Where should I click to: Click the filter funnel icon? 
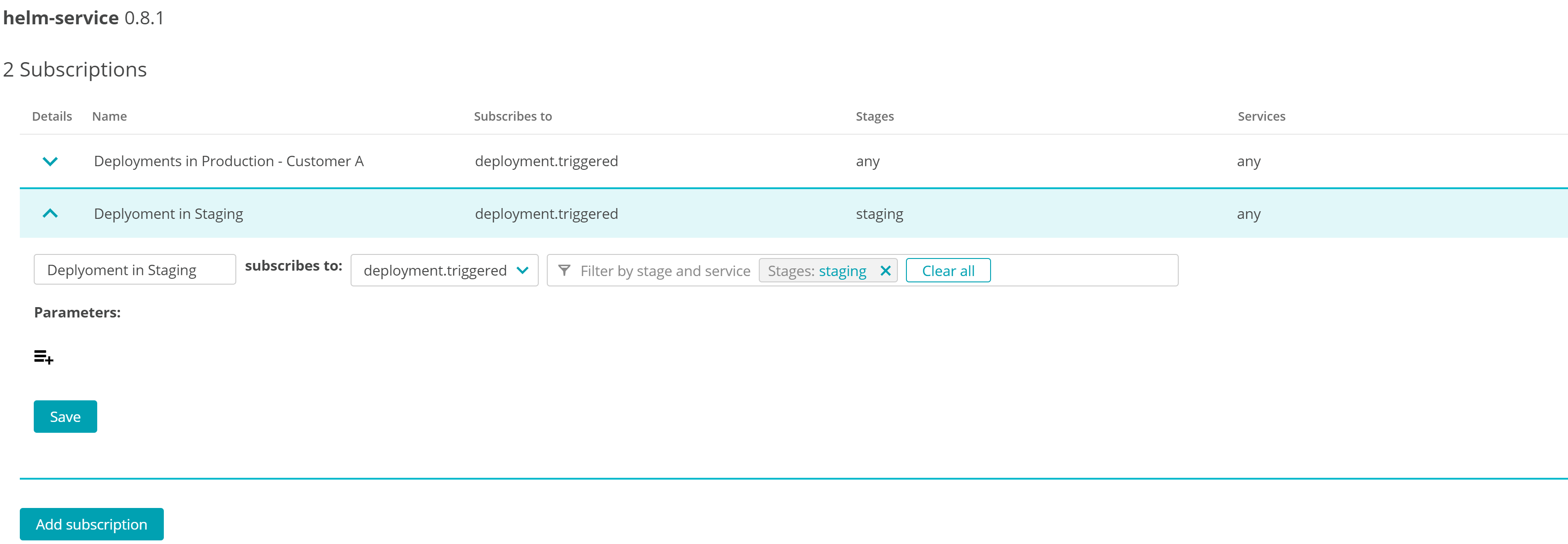tap(564, 271)
